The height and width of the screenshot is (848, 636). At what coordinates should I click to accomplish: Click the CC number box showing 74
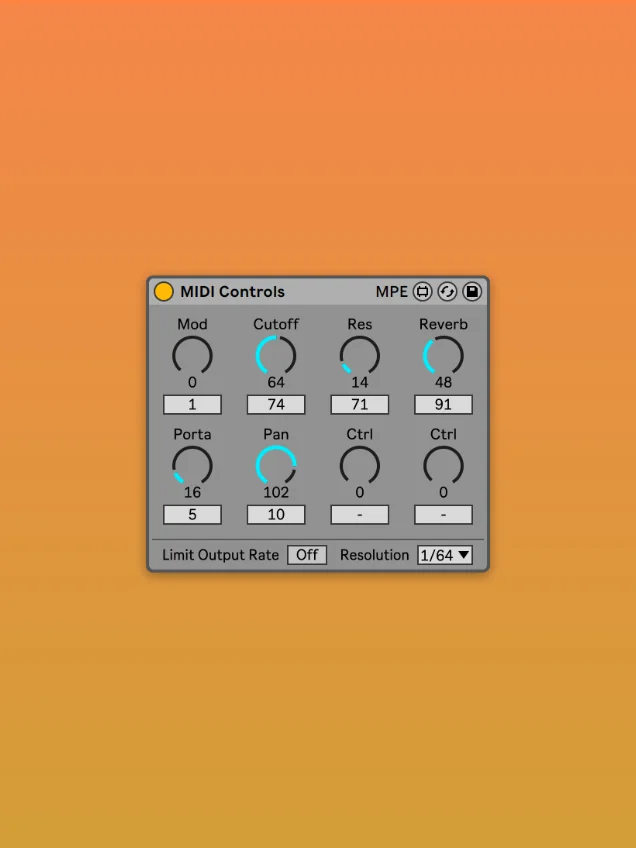(x=276, y=405)
